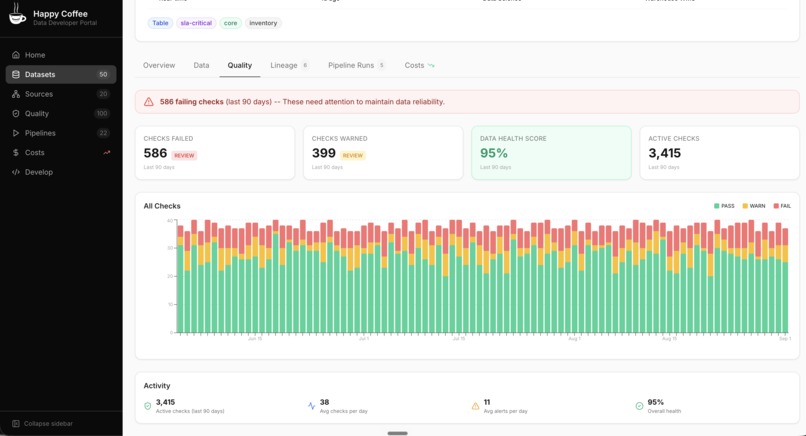
Task: Click the warning triangle in failing checks alert
Action: point(149,102)
